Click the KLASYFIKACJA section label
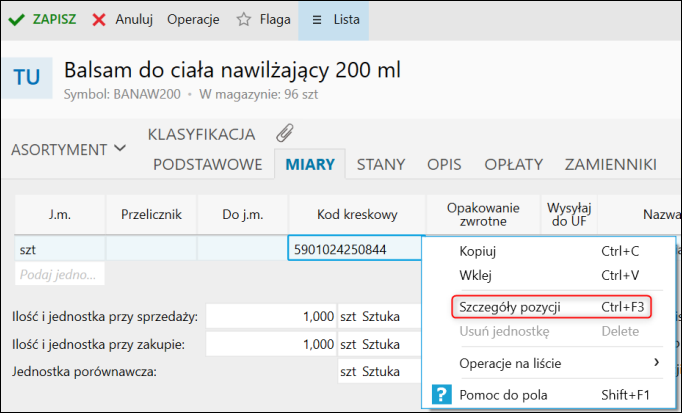Screen dimensions: 682x413 pos(201,134)
